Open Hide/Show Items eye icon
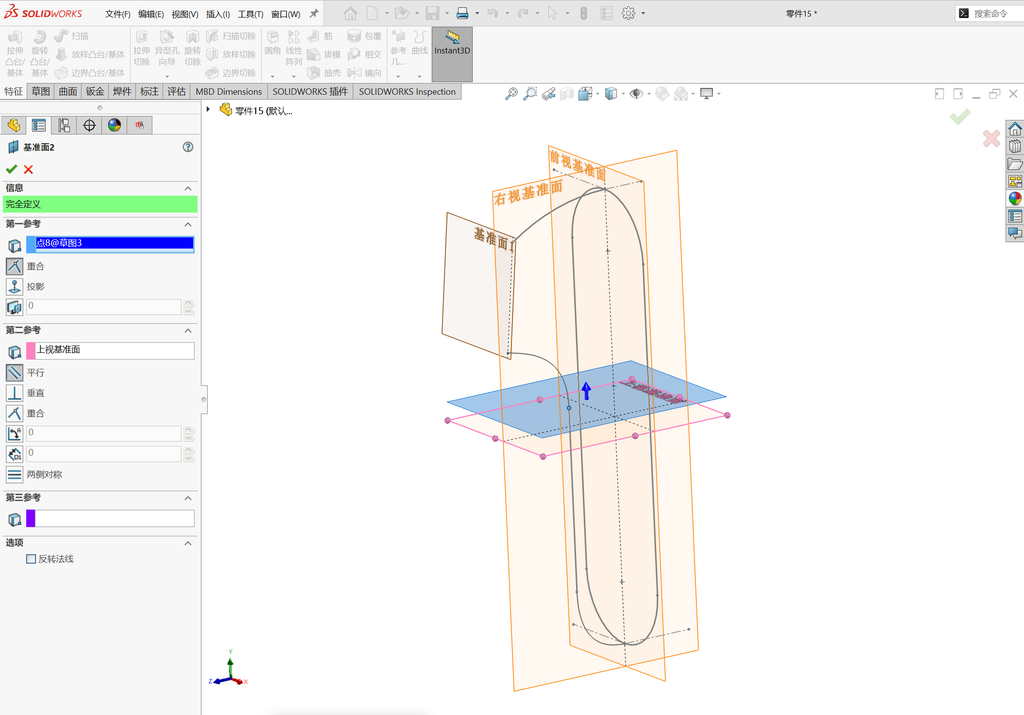 tap(636, 93)
